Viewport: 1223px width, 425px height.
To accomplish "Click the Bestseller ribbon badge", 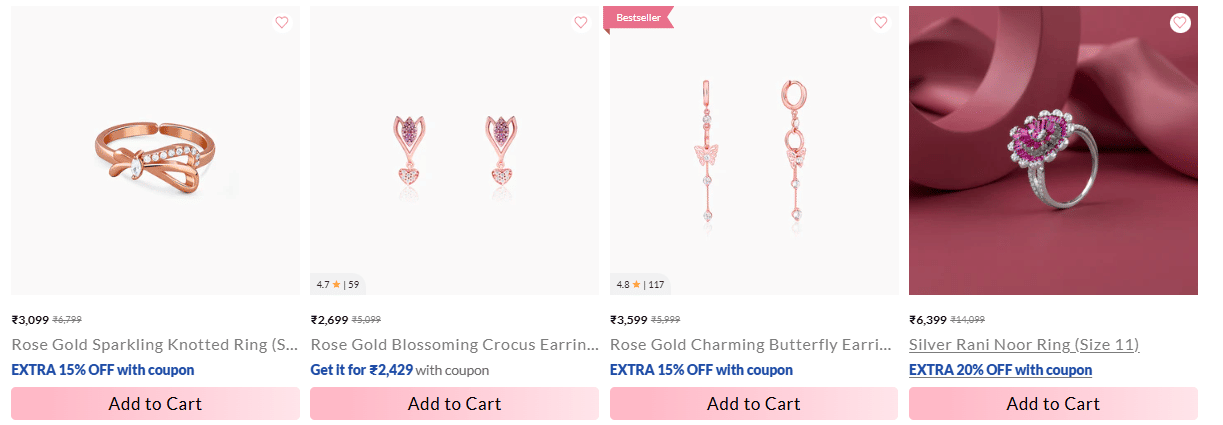I will click(638, 18).
